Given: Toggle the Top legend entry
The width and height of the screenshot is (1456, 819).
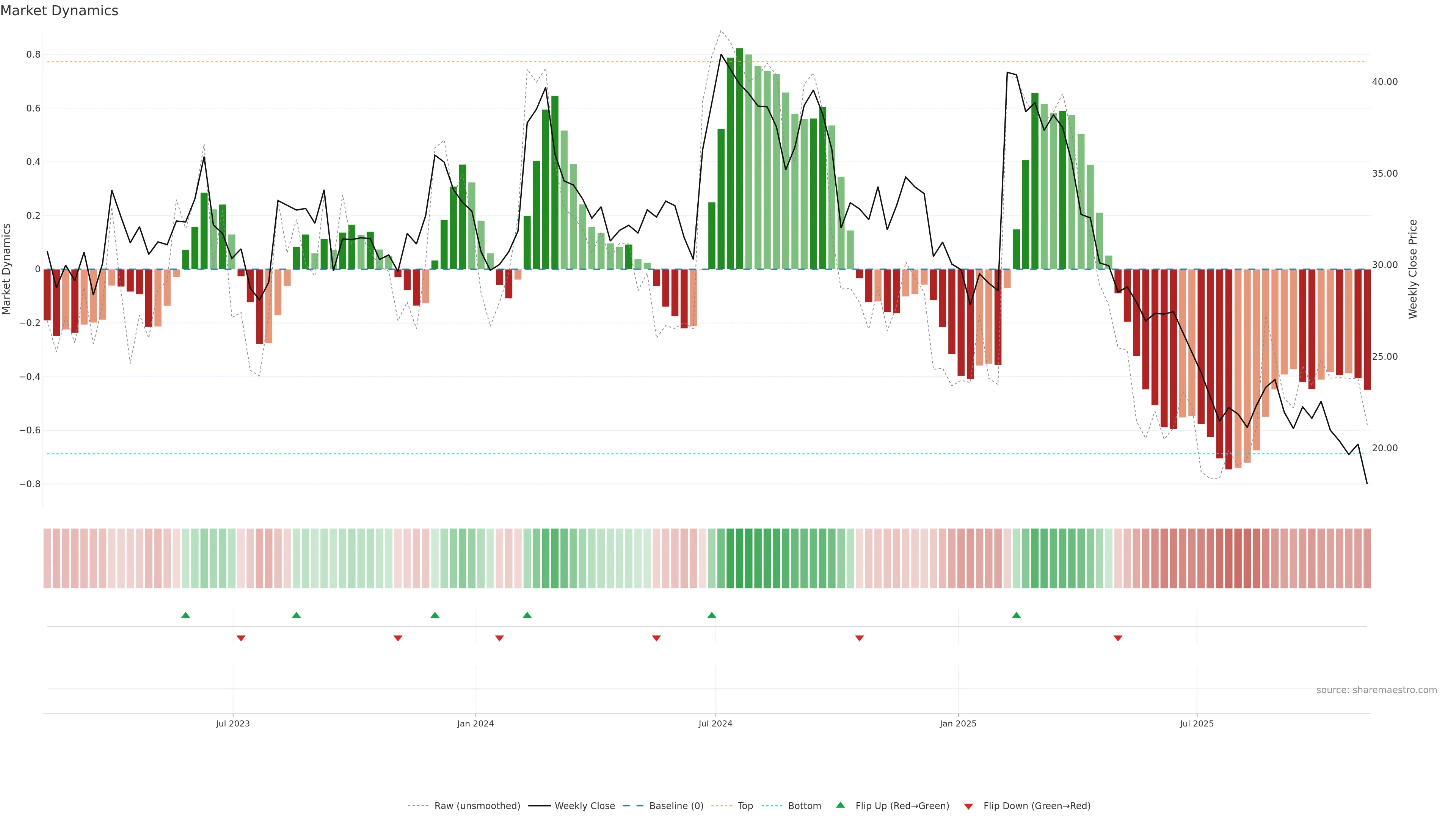Looking at the screenshot, I should tap(745, 806).
